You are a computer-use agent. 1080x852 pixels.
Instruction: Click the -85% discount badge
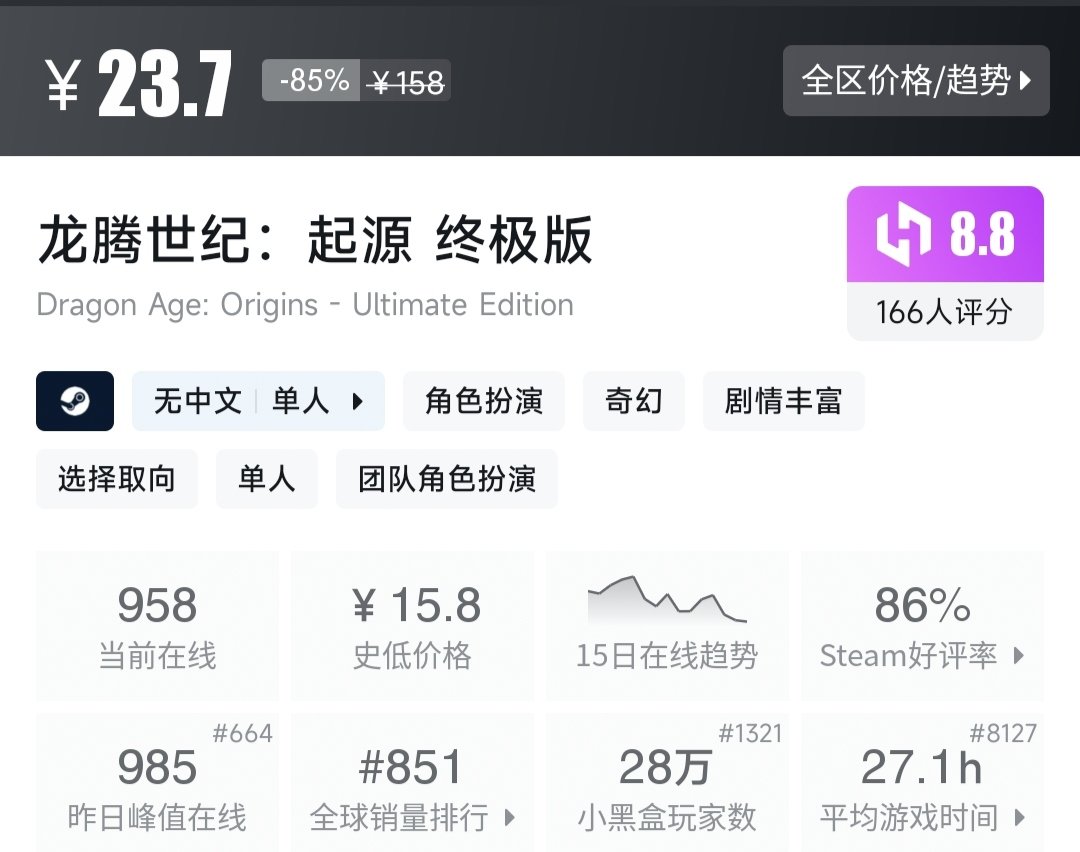(311, 81)
